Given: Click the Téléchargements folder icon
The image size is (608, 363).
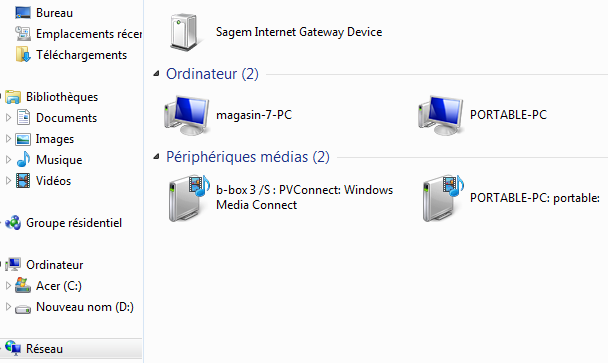Looking at the screenshot, I should point(23,55).
